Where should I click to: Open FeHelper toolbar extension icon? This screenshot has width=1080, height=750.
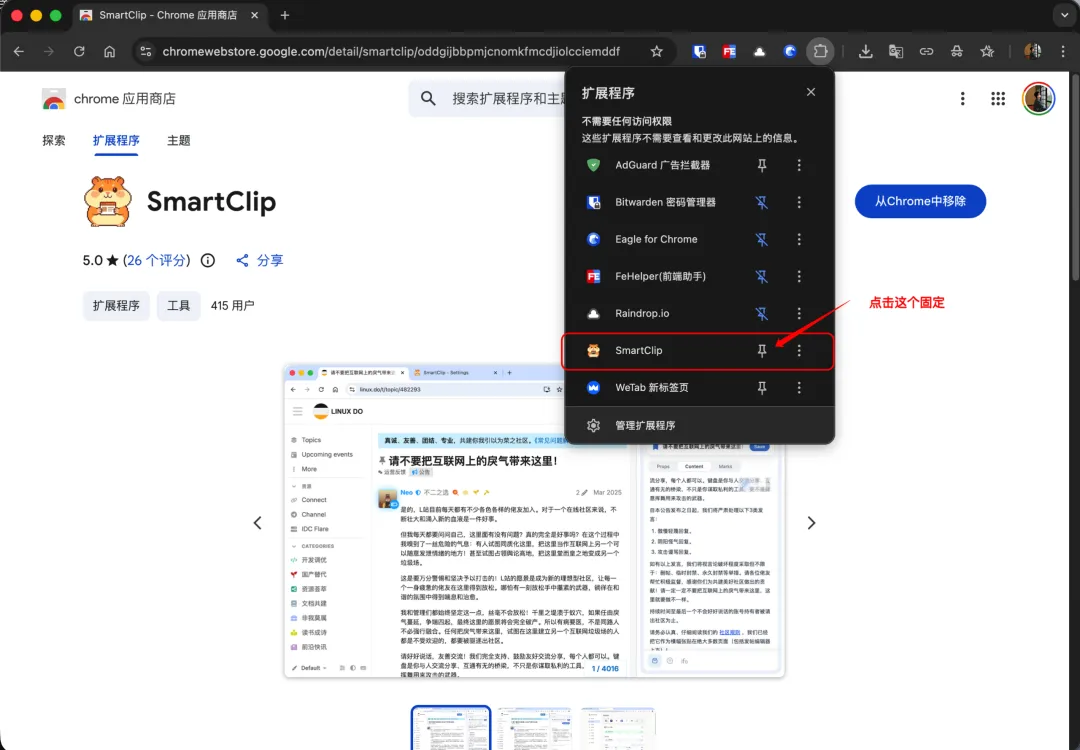click(729, 51)
